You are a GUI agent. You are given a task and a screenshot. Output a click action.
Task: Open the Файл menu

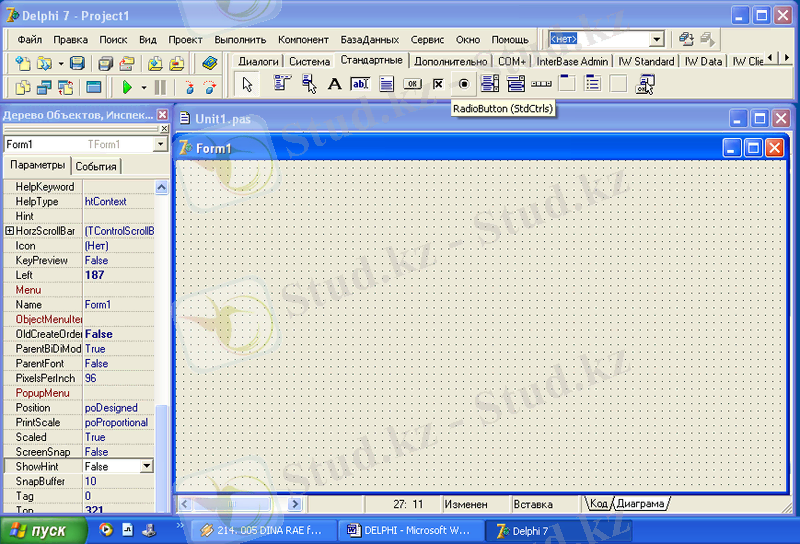[x=30, y=40]
